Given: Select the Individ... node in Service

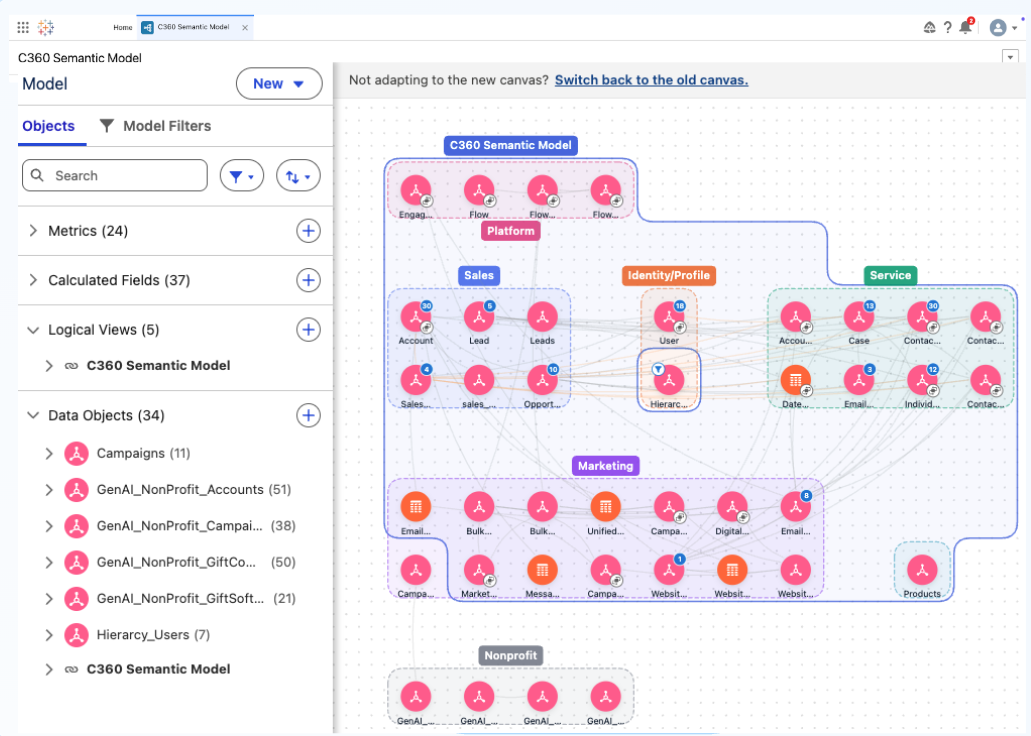Looking at the screenshot, I should click(923, 380).
